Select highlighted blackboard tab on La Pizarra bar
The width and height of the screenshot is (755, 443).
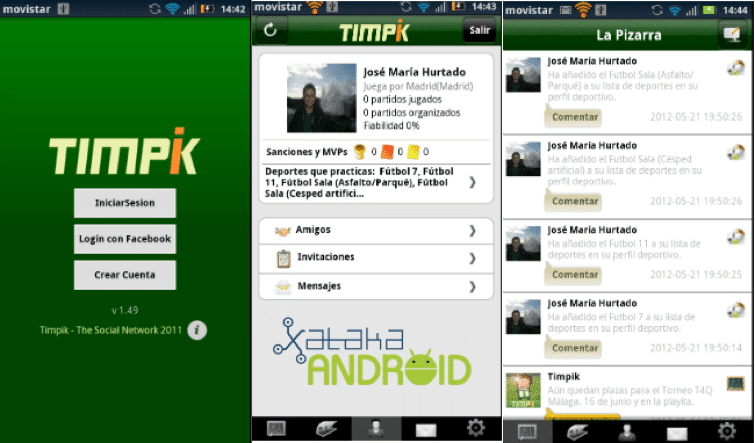(x=528, y=431)
